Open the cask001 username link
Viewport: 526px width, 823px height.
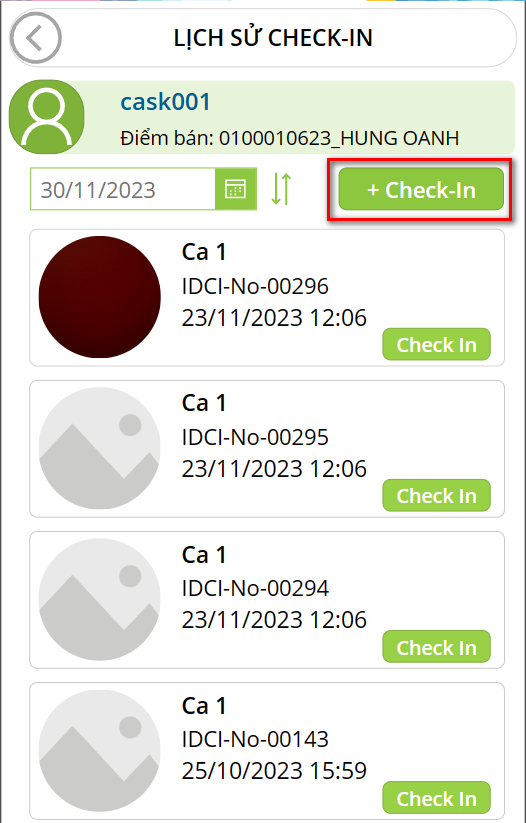(165, 102)
